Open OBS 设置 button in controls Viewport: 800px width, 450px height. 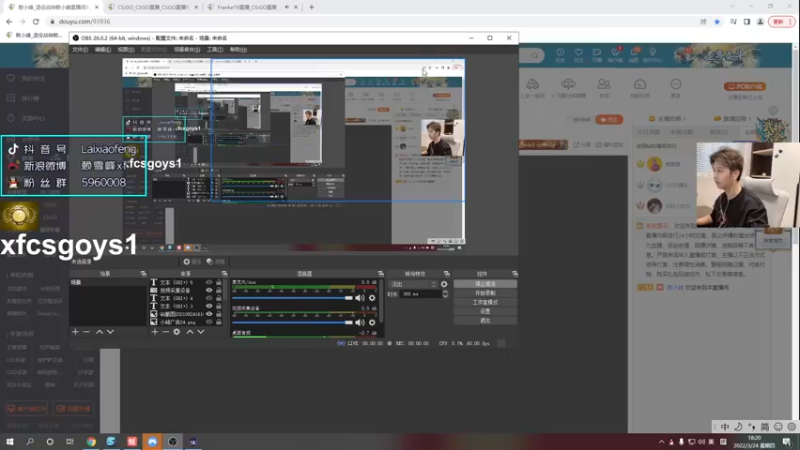485,311
